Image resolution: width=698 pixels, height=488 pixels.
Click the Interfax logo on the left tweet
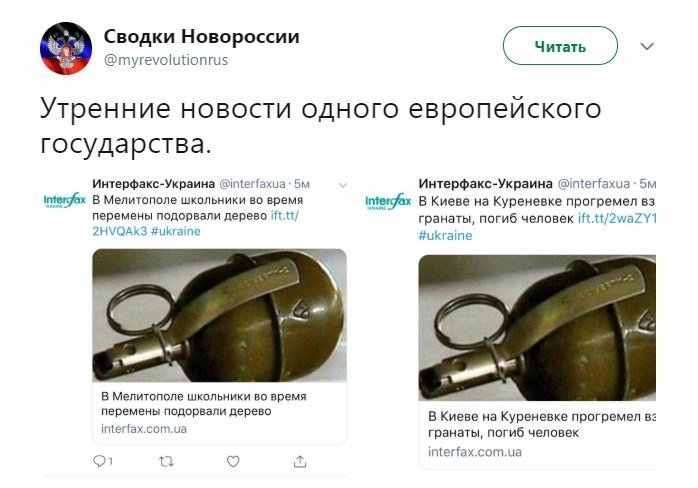click(65, 201)
